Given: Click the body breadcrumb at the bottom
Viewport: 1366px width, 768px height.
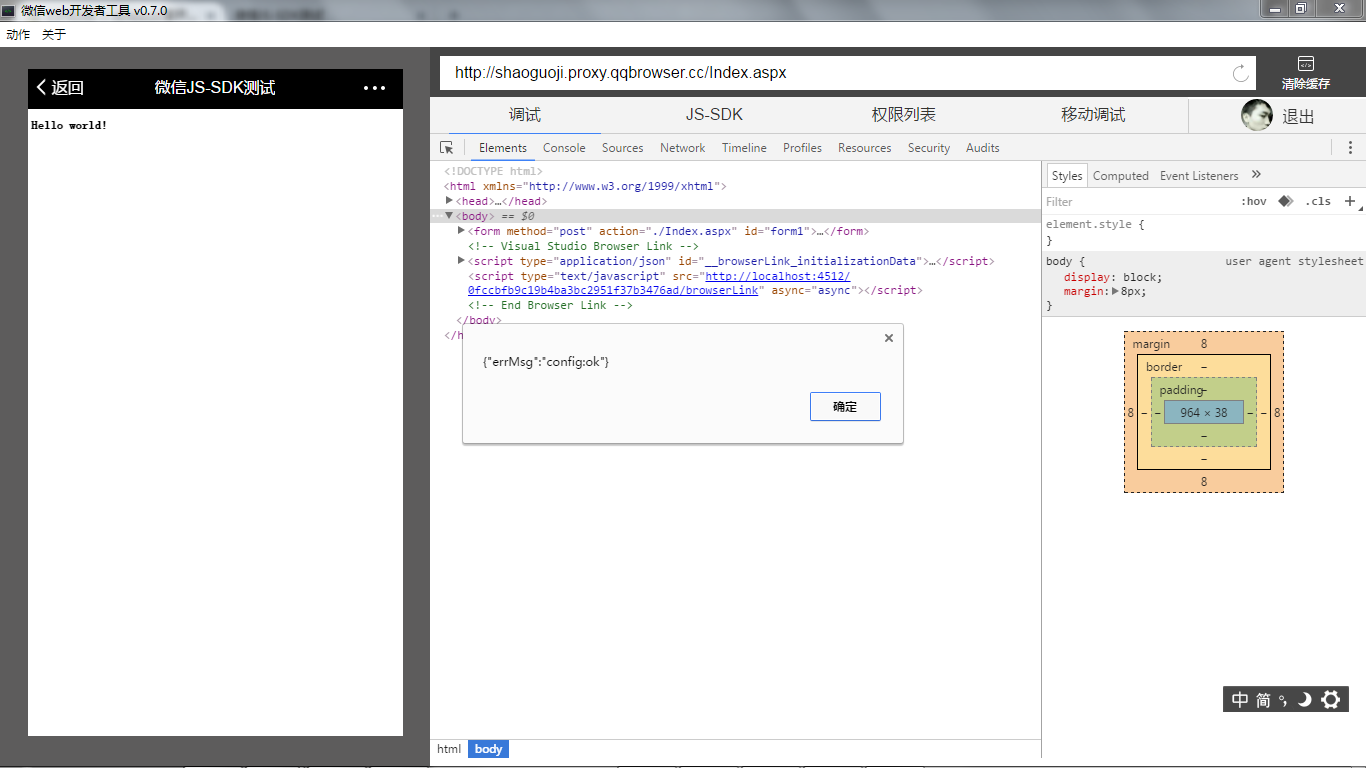Looking at the screenshot, I should (x=488, y=749).
